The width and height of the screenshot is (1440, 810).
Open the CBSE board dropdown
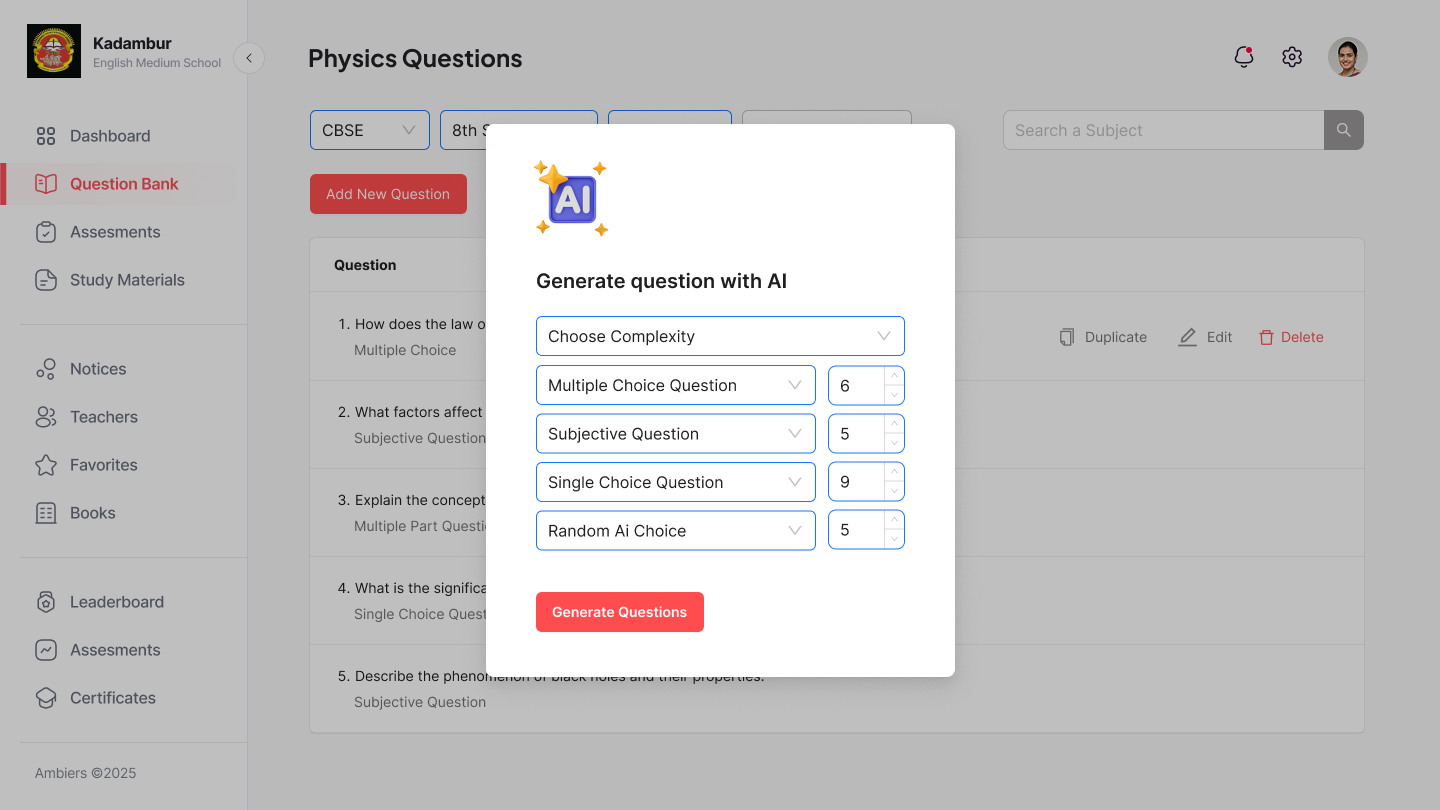[x=370, y=130]
